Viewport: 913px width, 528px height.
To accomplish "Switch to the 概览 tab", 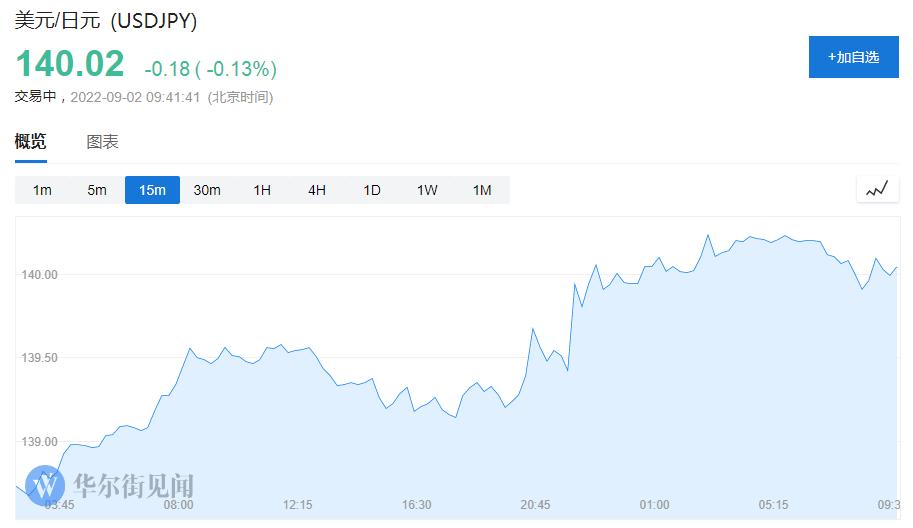I will point(30,141).
